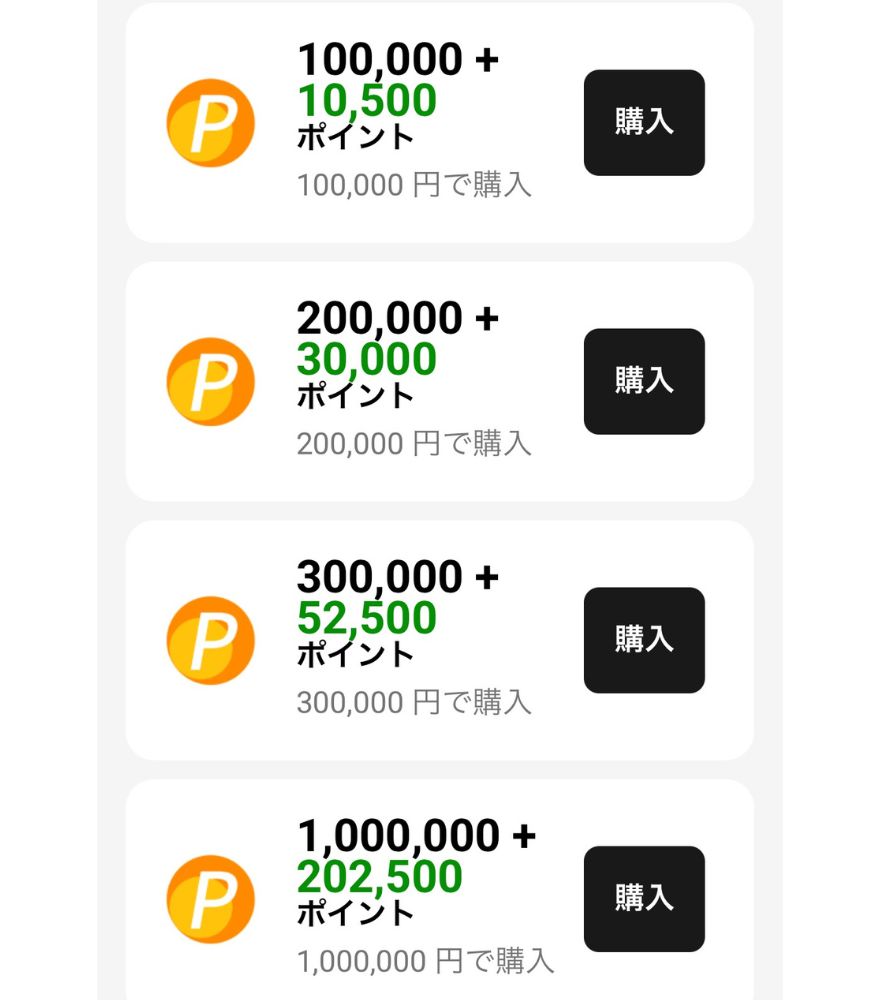The width and height of the screenshot is (880, 1000).
Task: Click the gray "300,000 円で購入" price text
Action: 414,703
